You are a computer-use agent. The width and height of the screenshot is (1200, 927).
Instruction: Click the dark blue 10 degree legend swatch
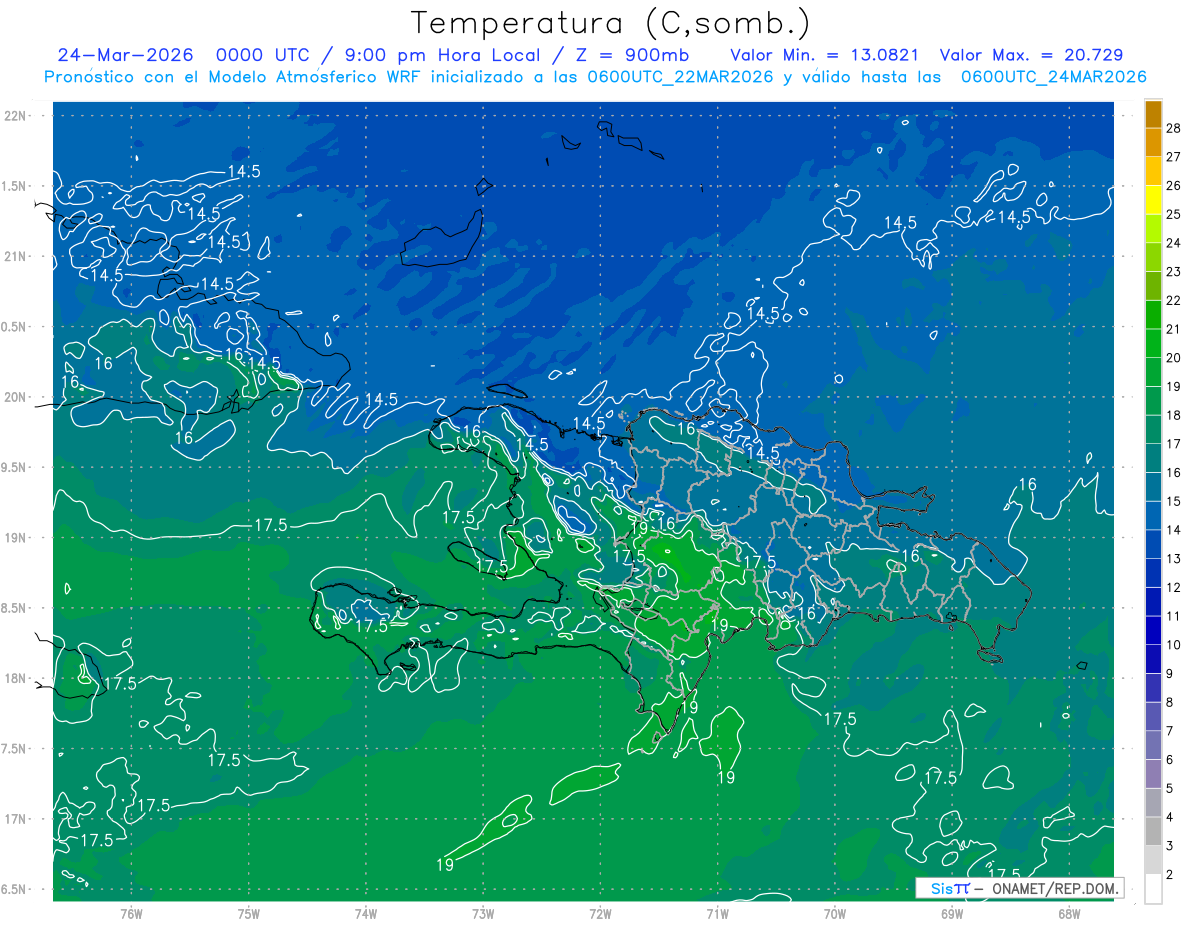click(1153, 631)
